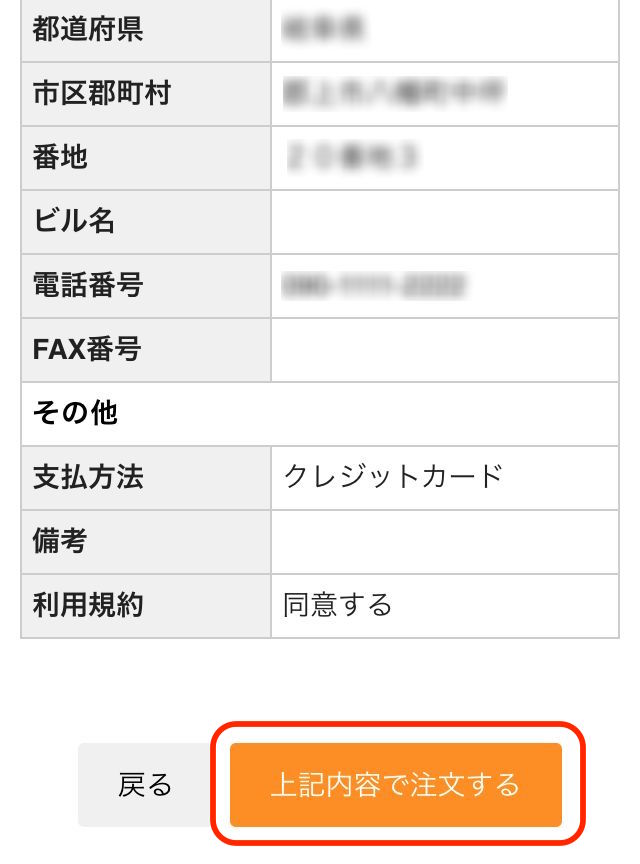This screenshot has width=640, height=864.
Task: Click the empty ビル名 value cell
Action: [444, 221]
